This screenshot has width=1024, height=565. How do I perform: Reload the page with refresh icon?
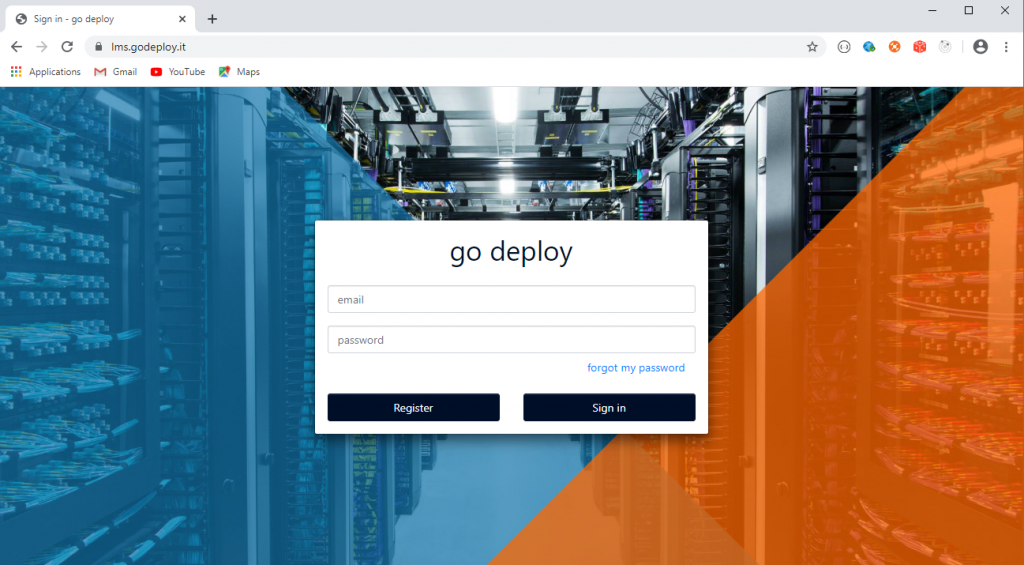[67, 46]
